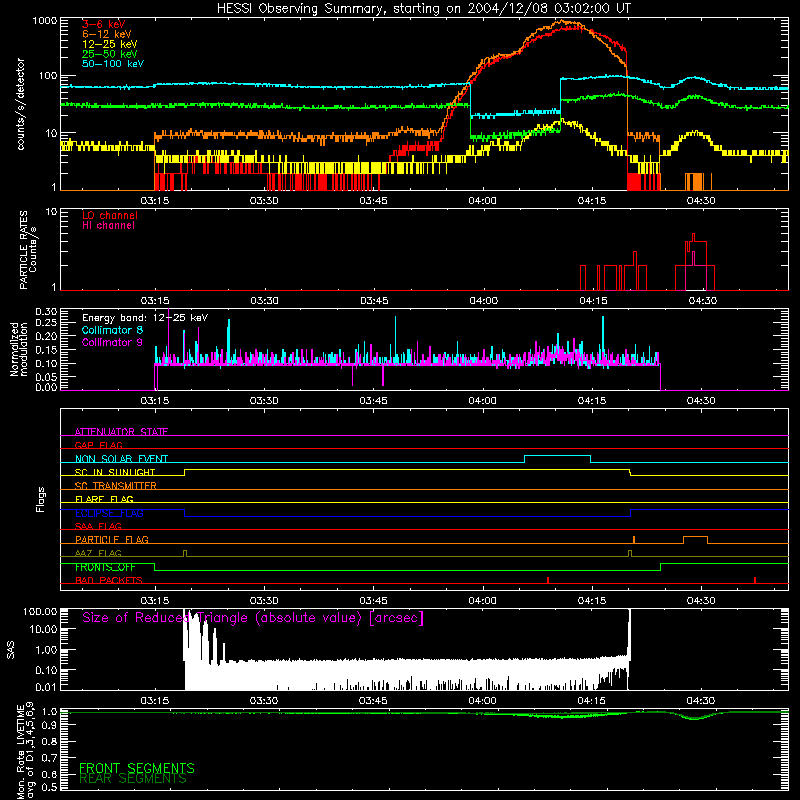Click the FRONTS_OFF flag label
Image resolution: width=800 pixels, height=800 pixels.
coord(105,567)
